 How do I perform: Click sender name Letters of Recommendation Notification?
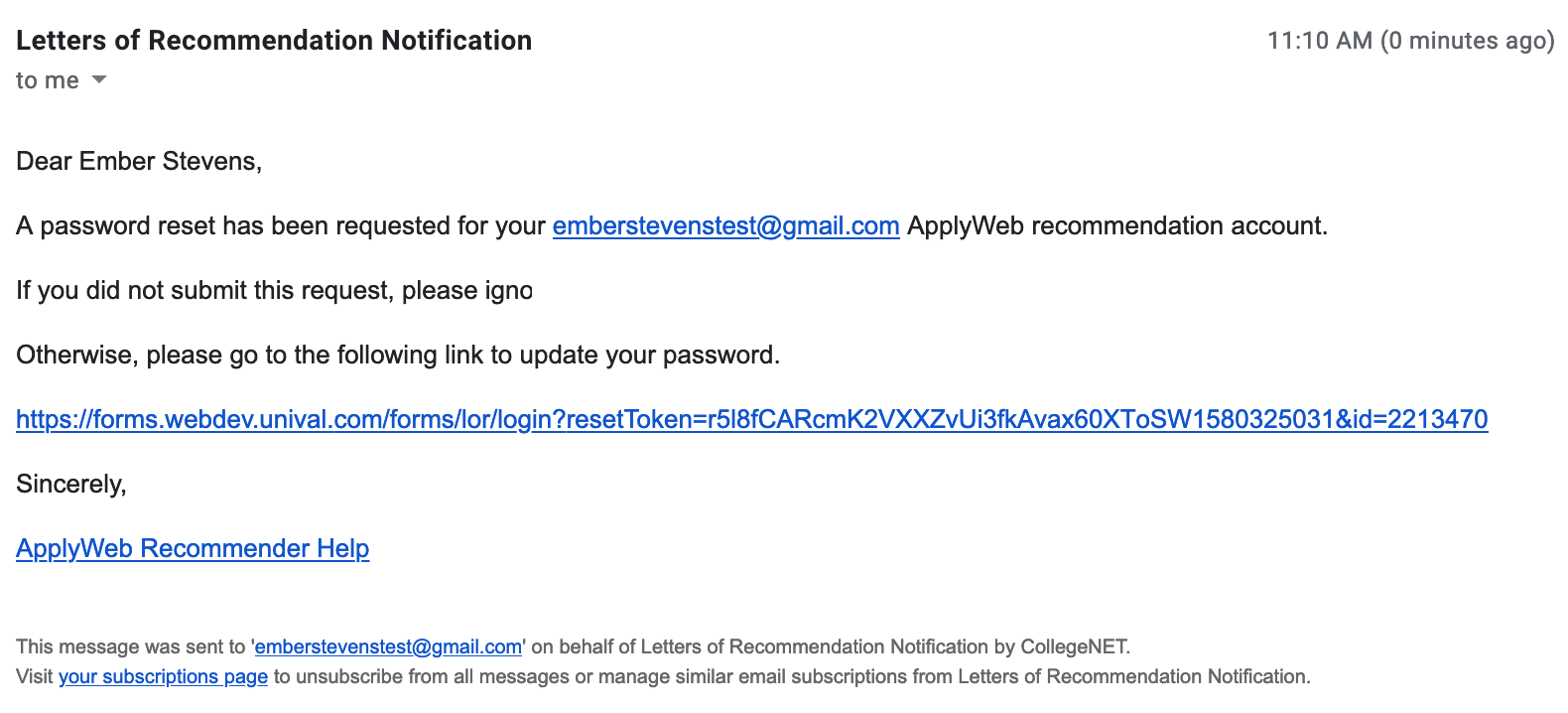click(x=274, y=41)
